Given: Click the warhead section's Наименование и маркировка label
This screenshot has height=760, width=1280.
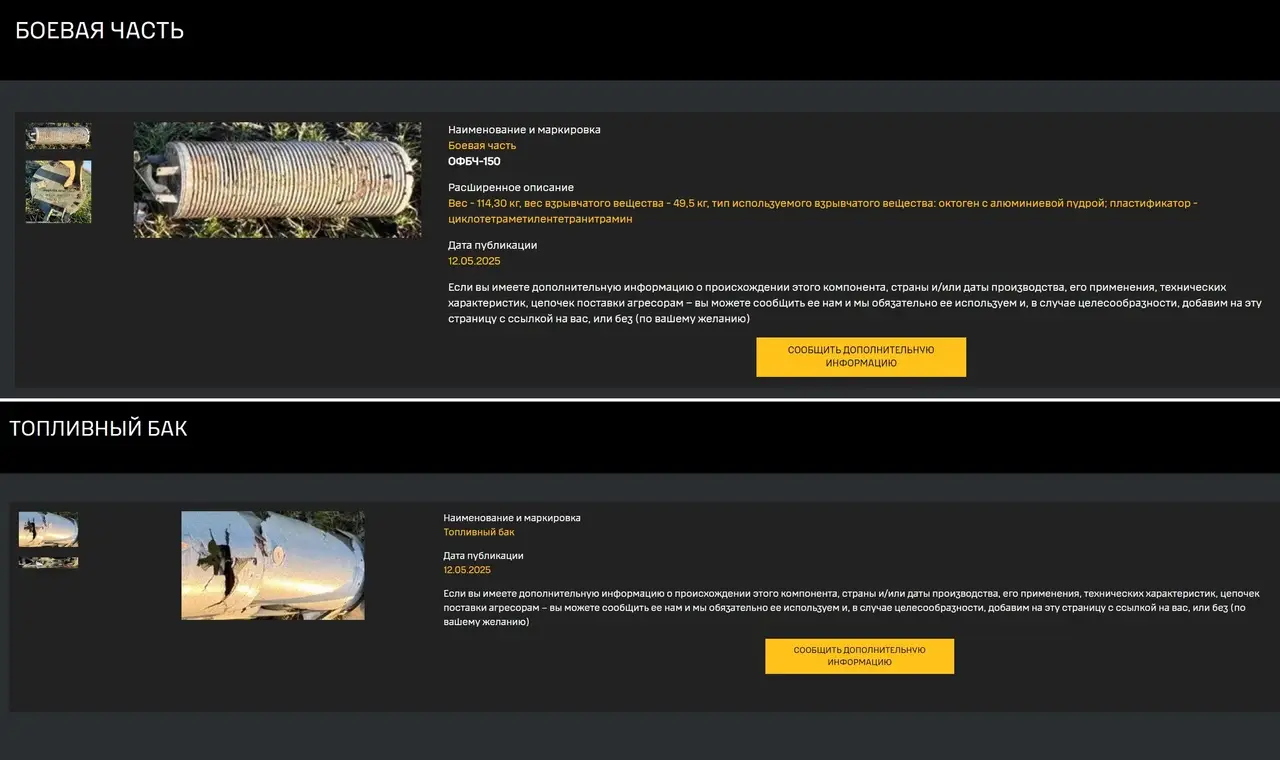Looking at the screenshot, I should pos(524,130).
